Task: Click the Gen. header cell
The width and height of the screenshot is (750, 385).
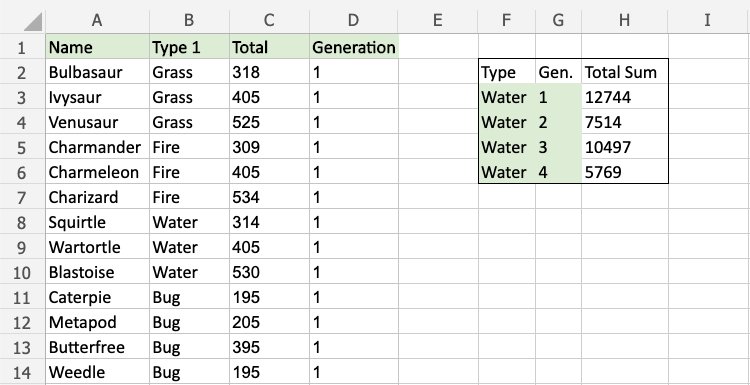Action: (x=558, y=72)
